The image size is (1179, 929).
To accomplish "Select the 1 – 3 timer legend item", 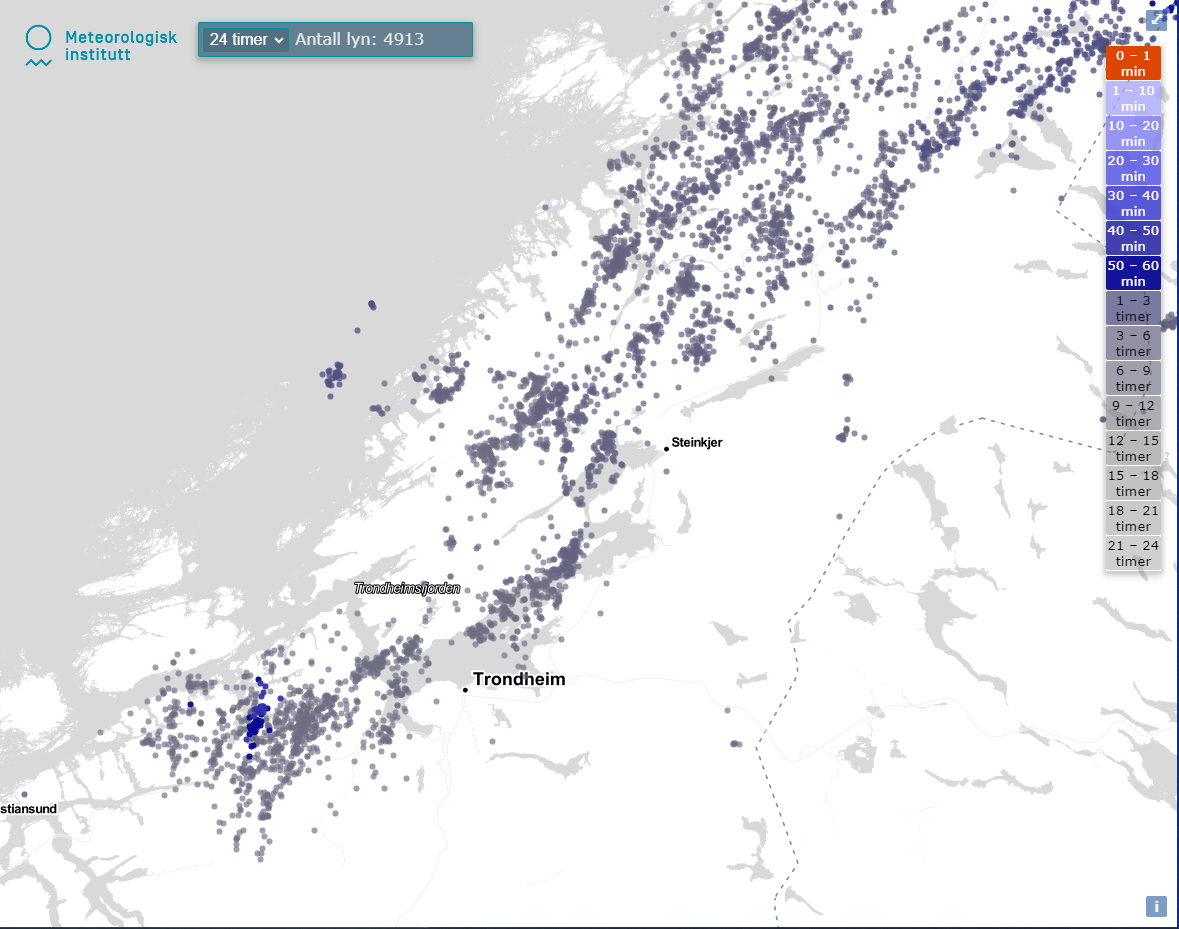I will pos(1133,308).
